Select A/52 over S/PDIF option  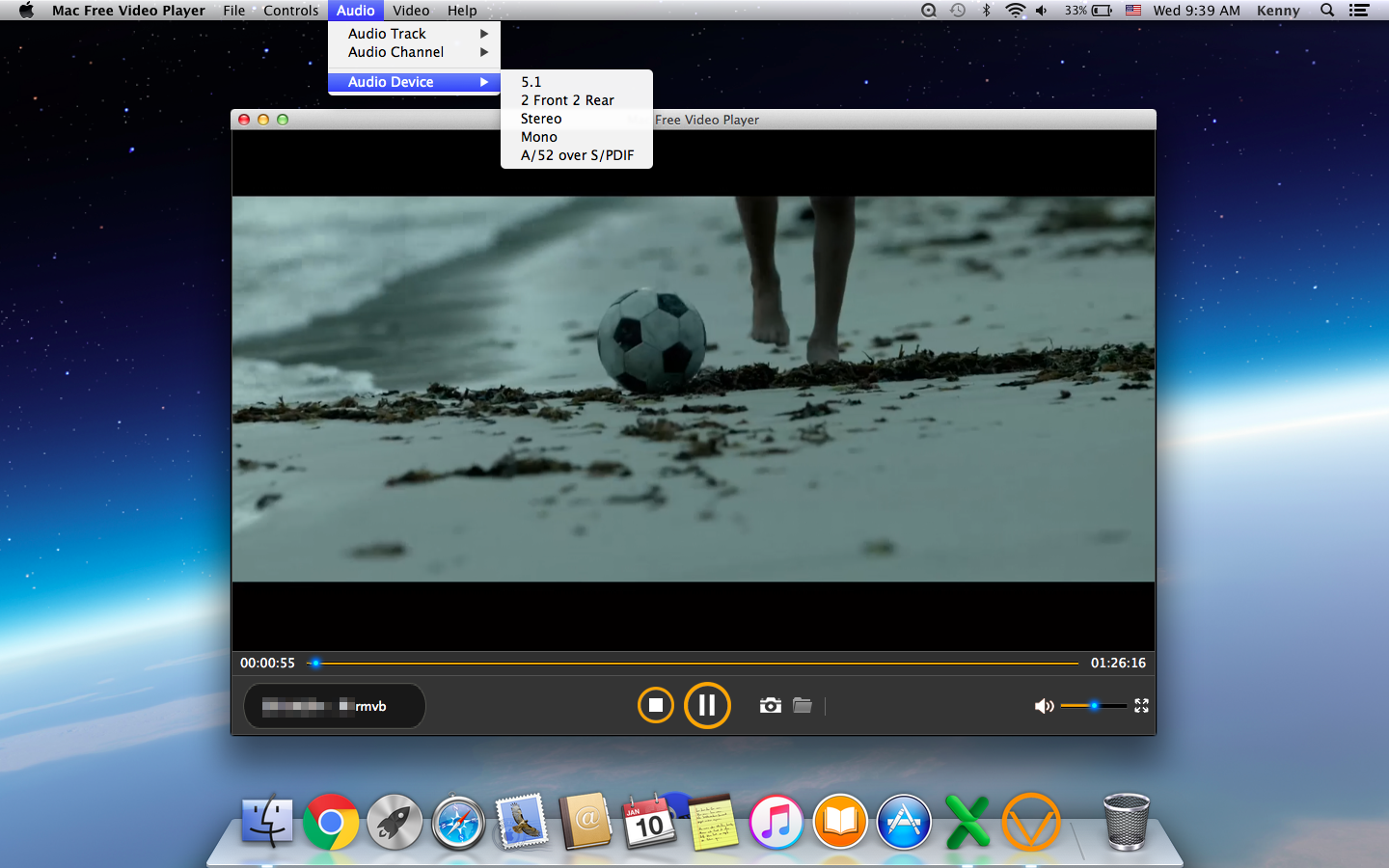577,155
